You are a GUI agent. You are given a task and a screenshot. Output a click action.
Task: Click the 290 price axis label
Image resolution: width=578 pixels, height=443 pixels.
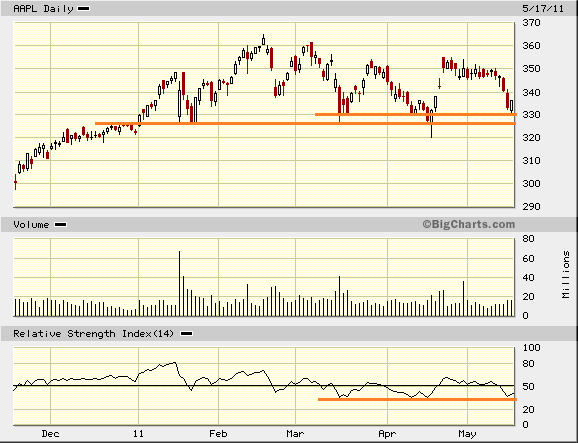point(531,206)
